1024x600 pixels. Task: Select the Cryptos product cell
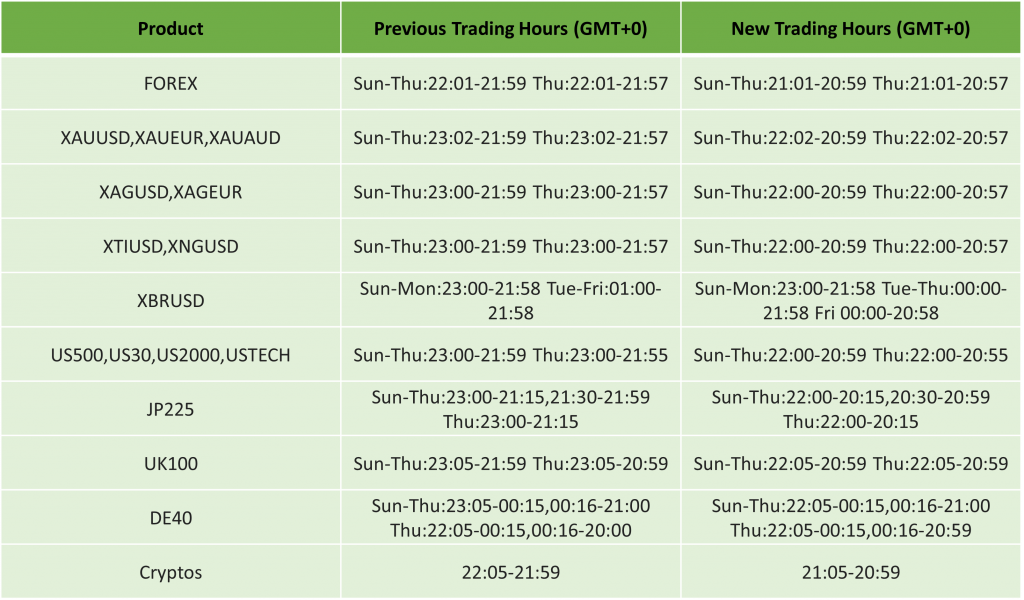click(170, 573)
